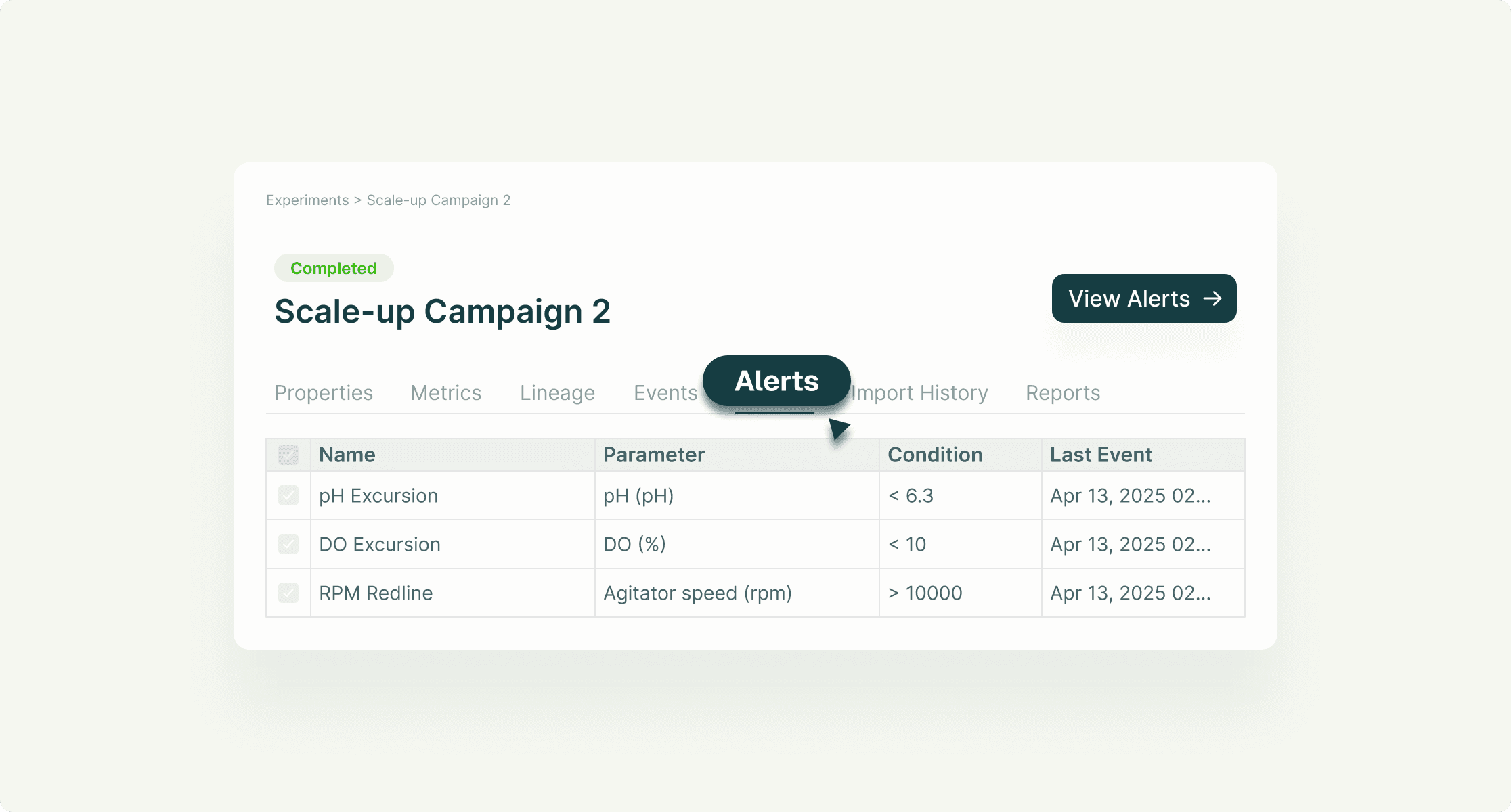Select the pH Excursion alert name

[378, 495]
